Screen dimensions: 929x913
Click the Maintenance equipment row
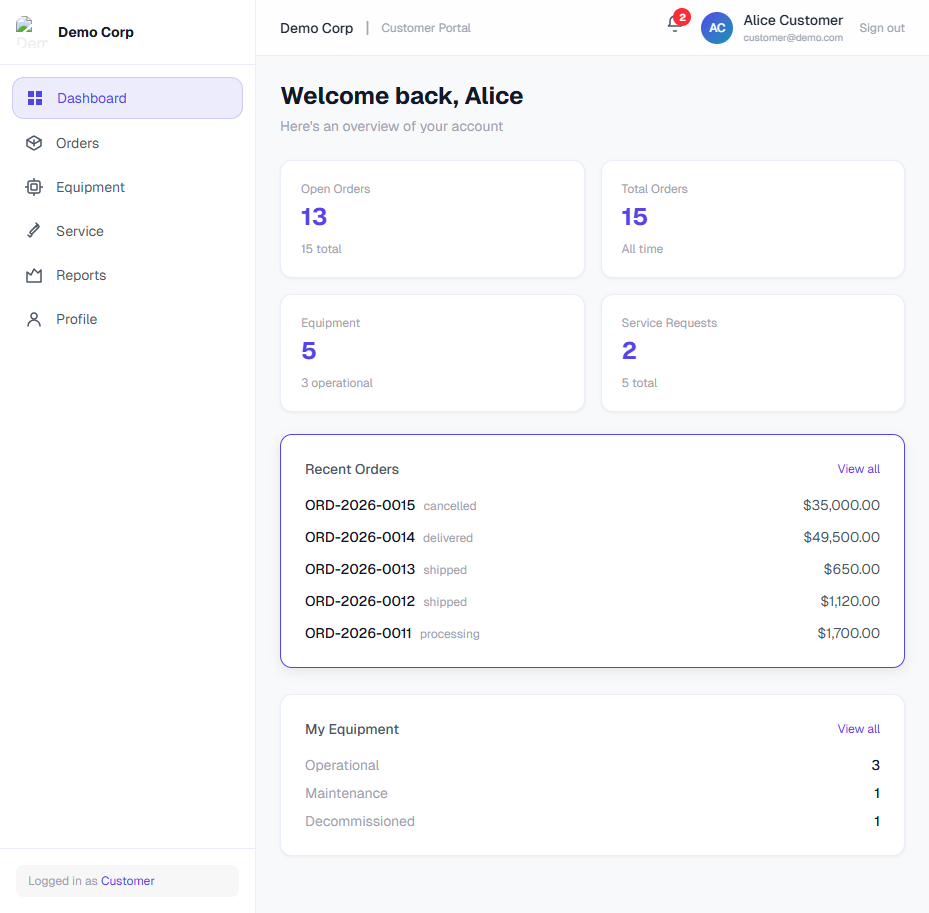coord(592,793)
